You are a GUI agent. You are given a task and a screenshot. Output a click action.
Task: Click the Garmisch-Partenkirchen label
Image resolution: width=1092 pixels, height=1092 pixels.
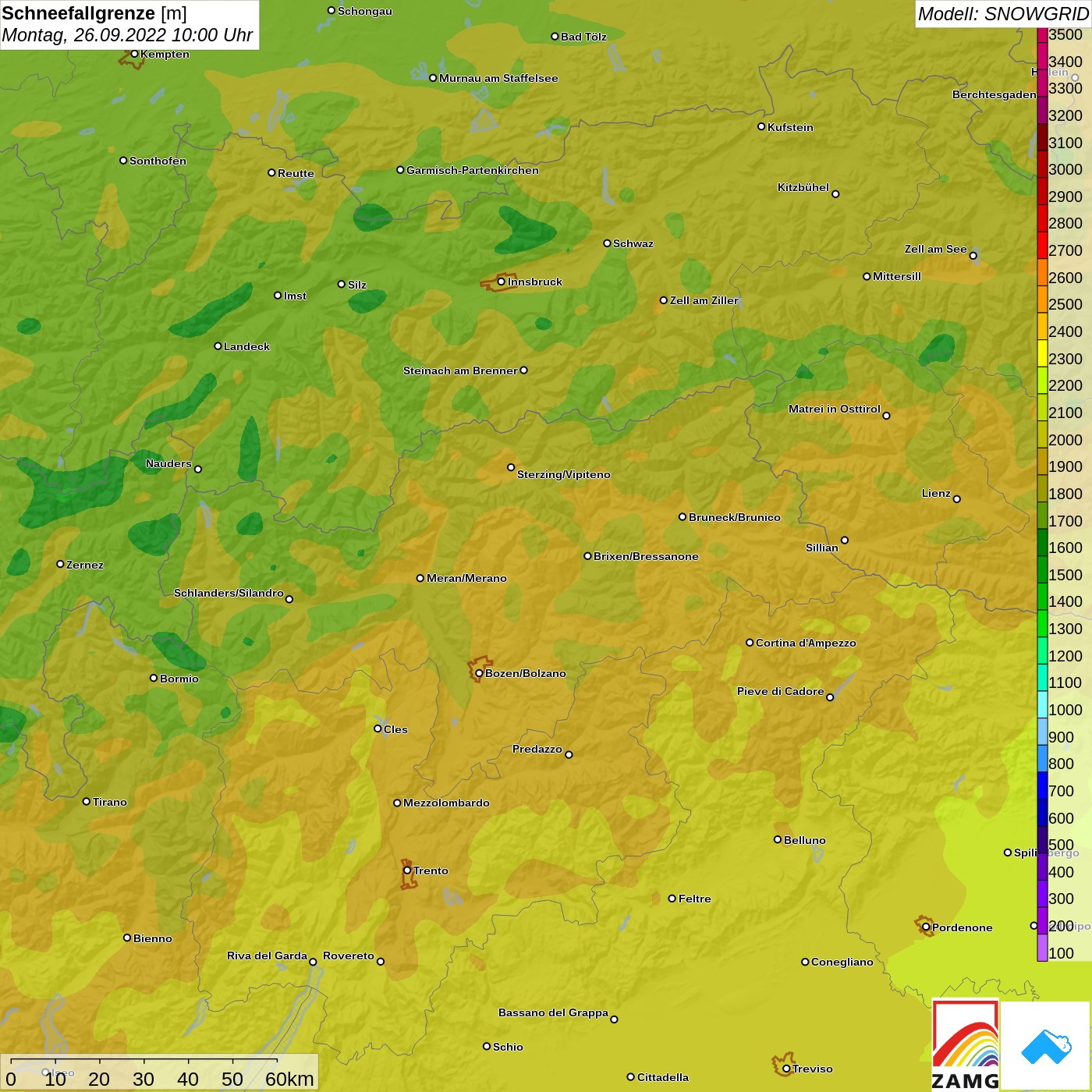[473, 170]
